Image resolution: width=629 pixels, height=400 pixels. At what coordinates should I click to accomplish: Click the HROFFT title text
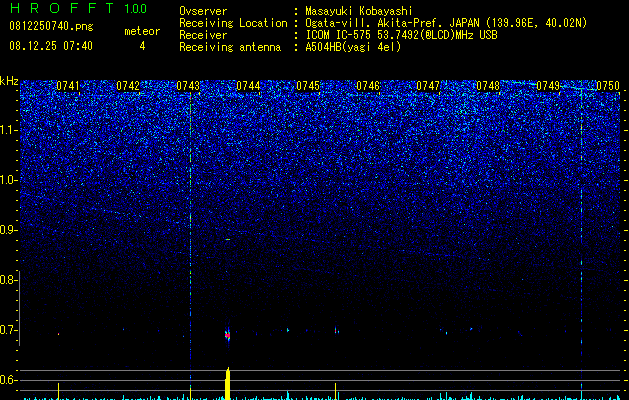point(63,8)
